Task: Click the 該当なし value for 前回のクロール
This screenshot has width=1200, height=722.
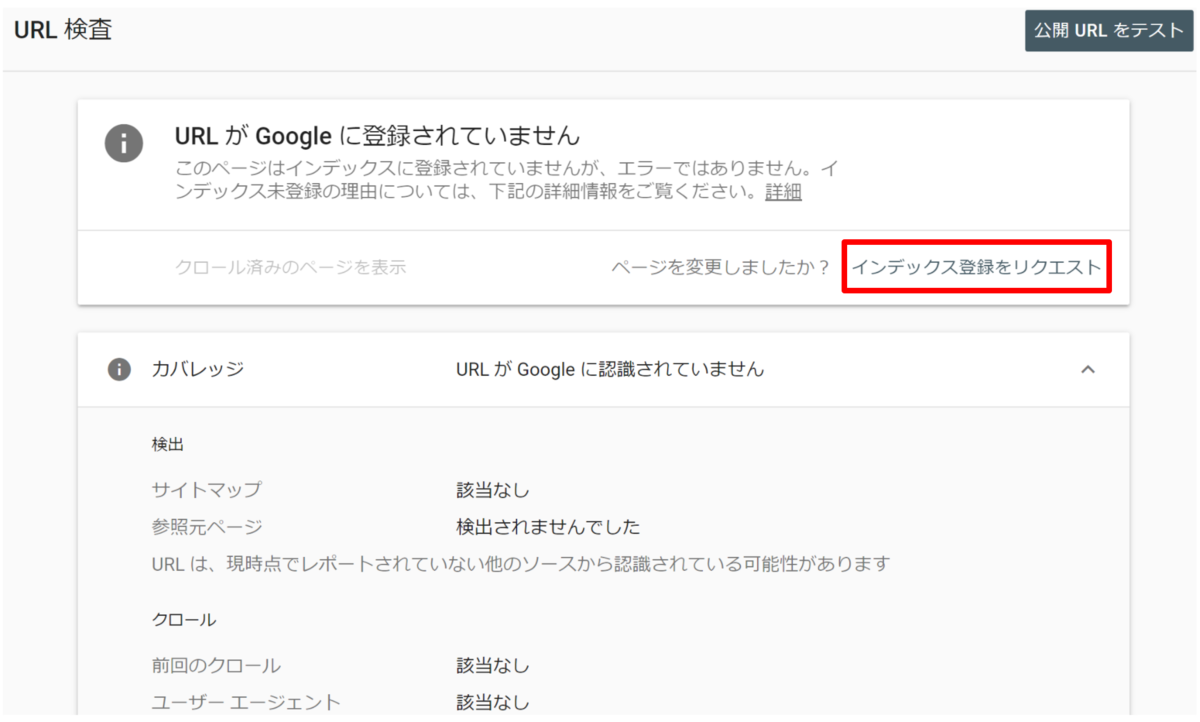Action: (493, 665)
